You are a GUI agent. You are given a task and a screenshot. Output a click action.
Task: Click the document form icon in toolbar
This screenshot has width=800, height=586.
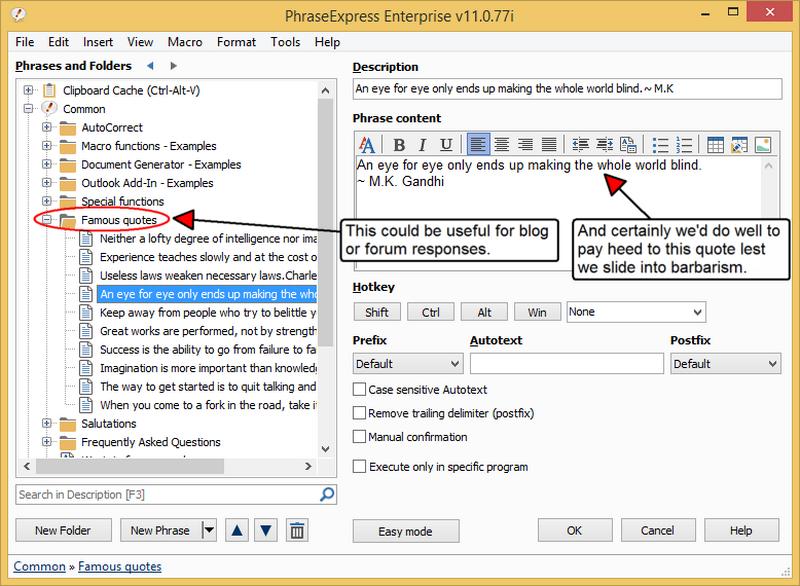(628, 145)
